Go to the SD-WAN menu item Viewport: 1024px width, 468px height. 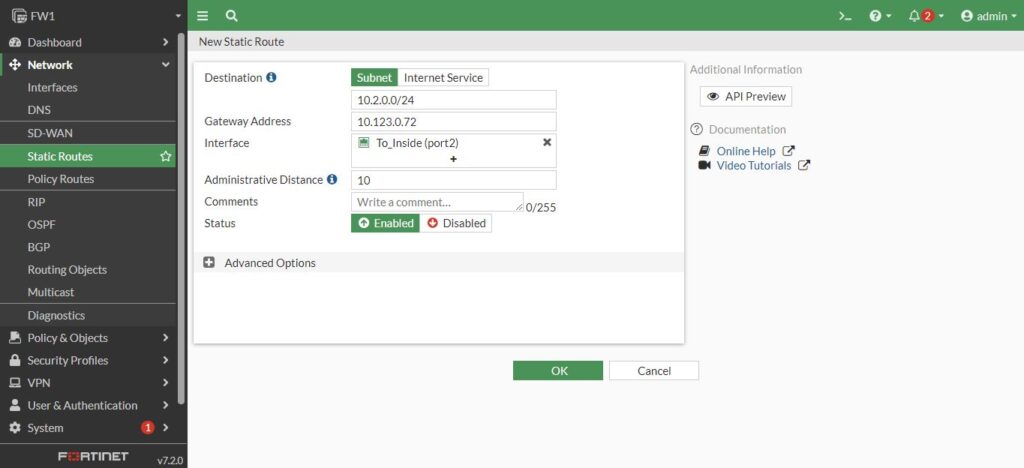50,133
